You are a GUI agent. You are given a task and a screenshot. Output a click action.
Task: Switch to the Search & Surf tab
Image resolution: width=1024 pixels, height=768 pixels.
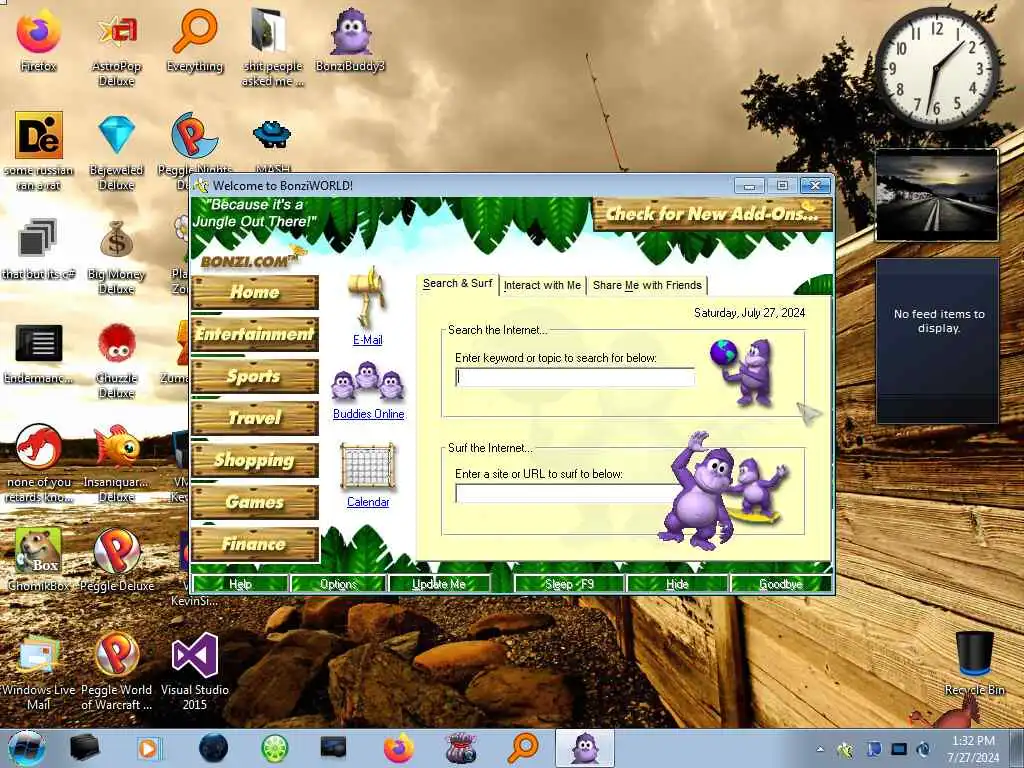(457, 284)
